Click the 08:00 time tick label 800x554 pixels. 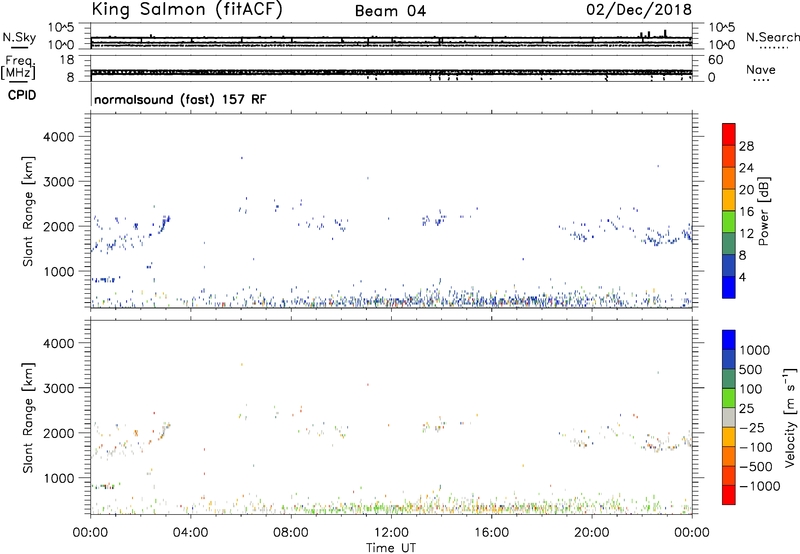pos(291,533)
